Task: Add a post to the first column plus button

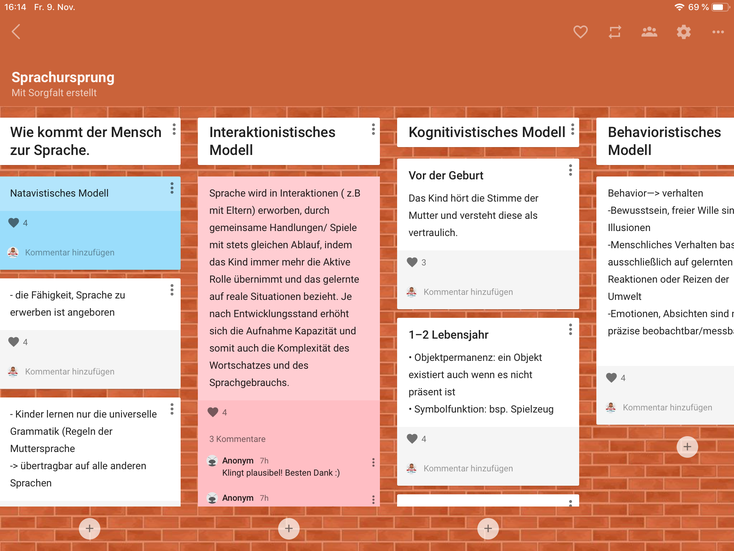Action: pyautogui.click(x=89, y=529)
